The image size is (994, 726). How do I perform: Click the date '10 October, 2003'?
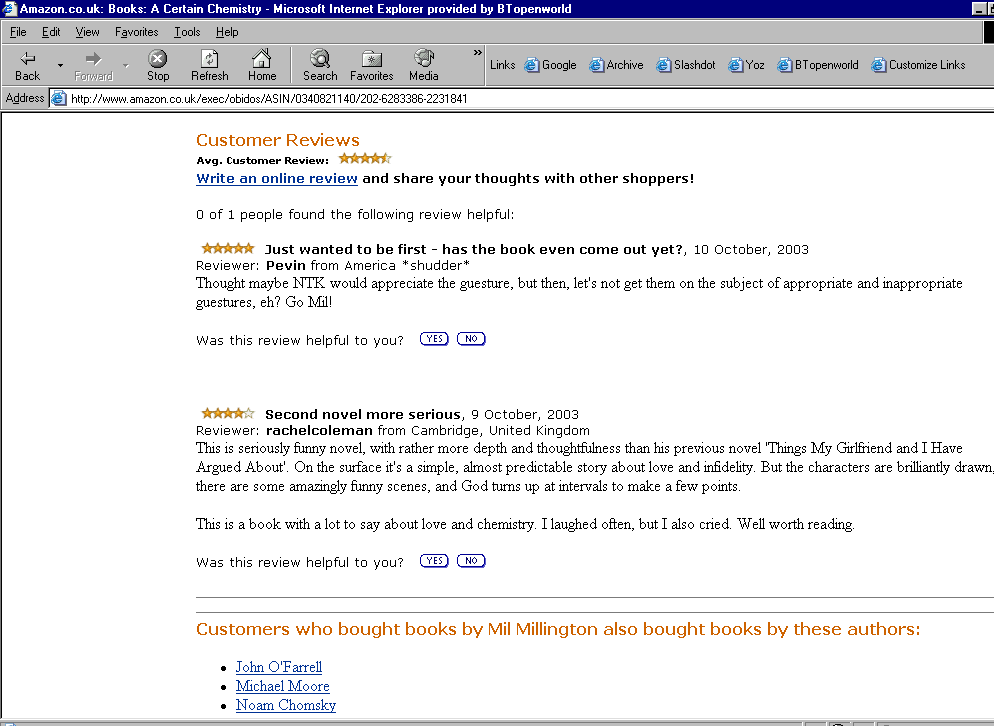click(751, 250)
